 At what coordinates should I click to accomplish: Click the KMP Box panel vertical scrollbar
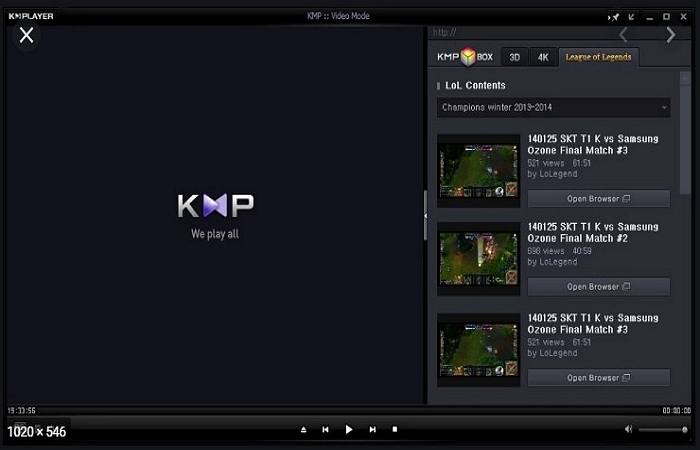click(685, 133)
